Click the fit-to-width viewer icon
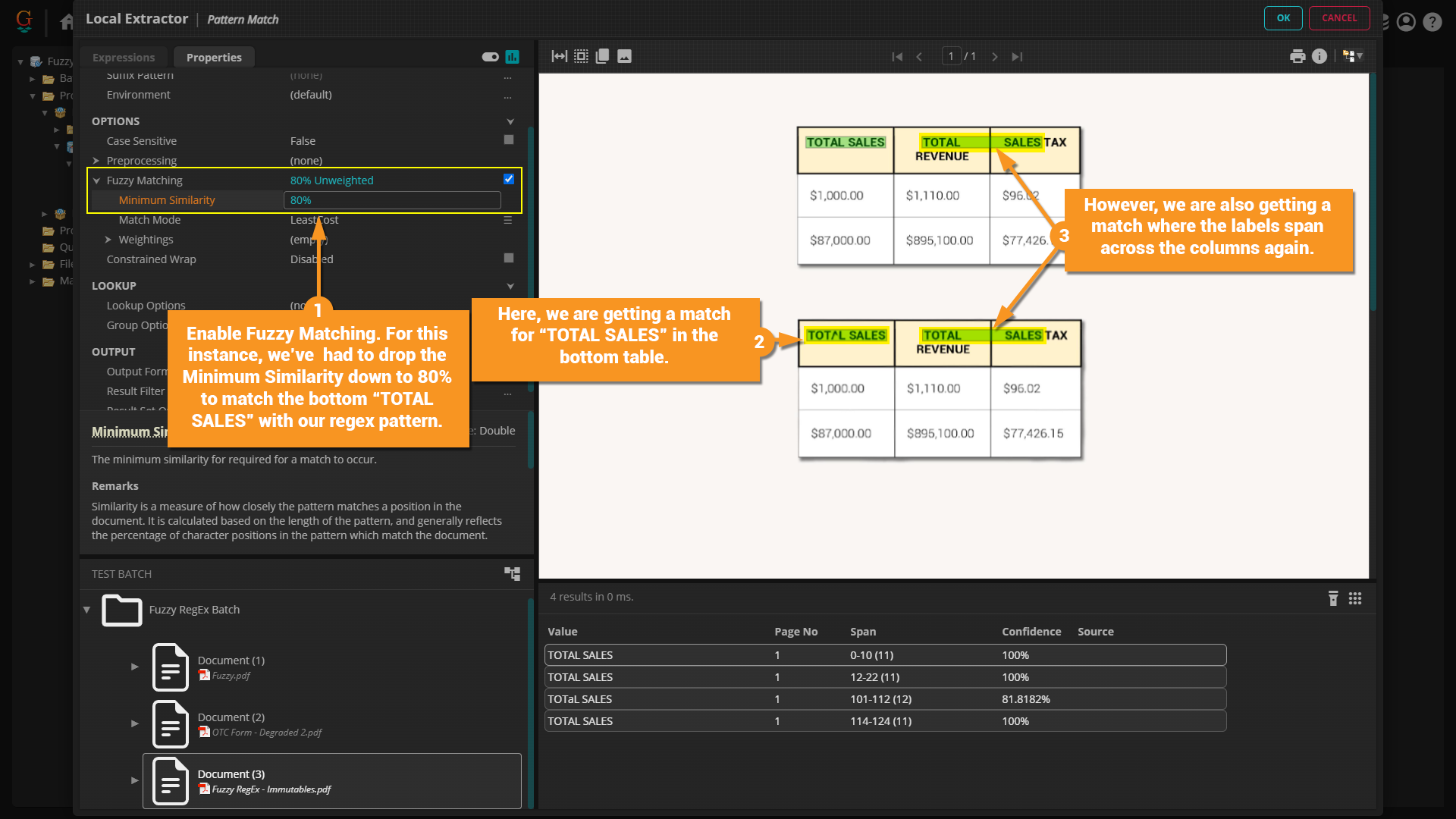 559,56
